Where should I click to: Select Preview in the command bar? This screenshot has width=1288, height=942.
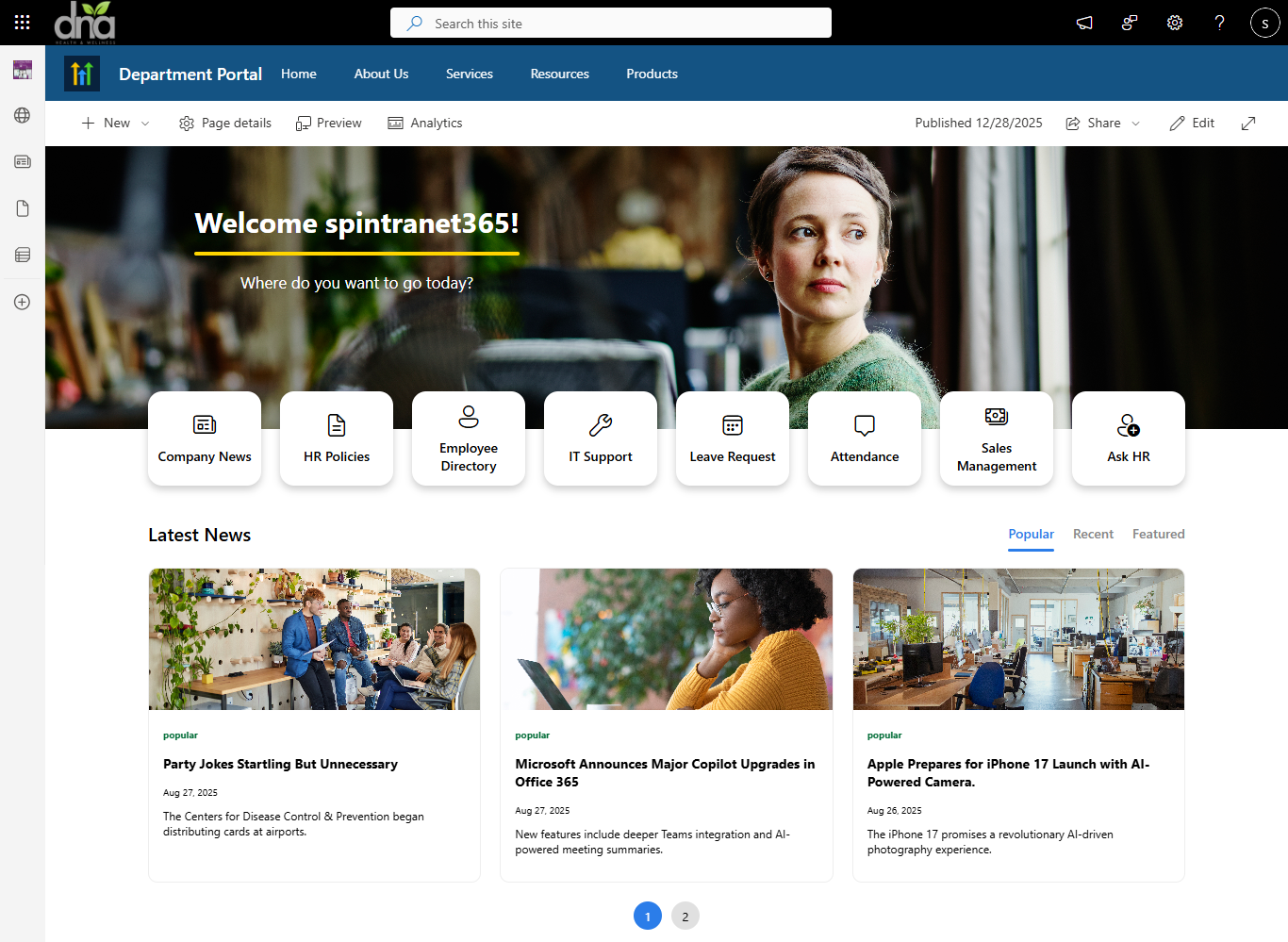tap(328, 123)
